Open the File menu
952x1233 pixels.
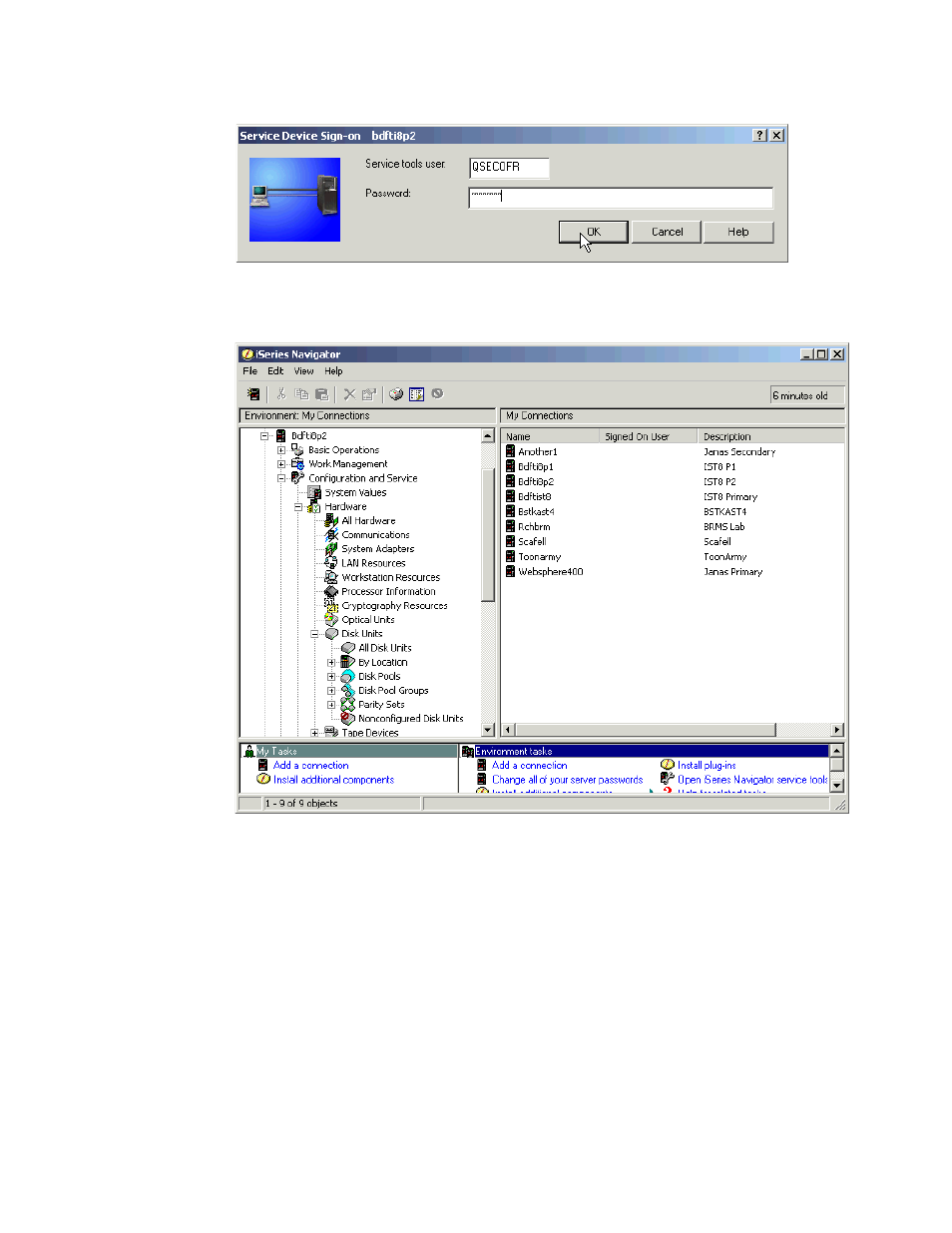coord(250,371)
